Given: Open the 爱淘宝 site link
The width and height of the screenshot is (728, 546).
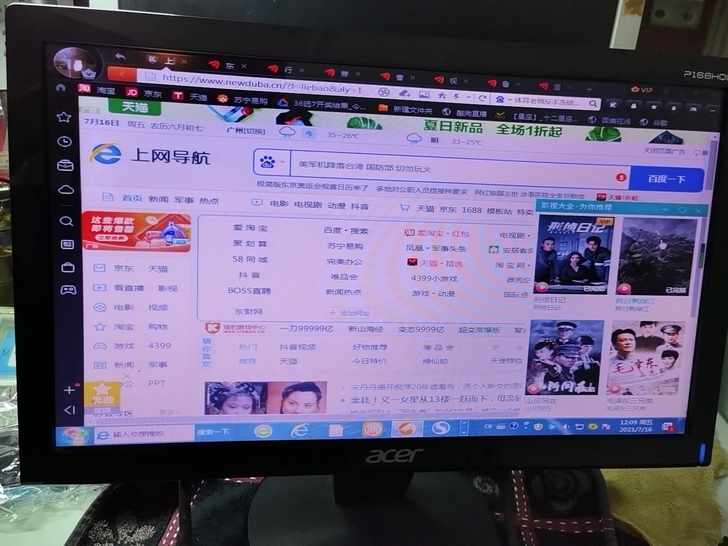Looking at the screenshot, I should (x=250, y=228).
